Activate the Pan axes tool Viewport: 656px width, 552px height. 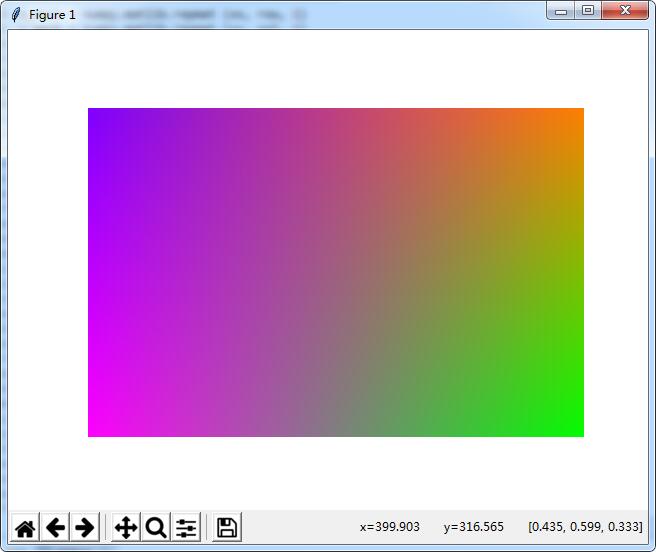(x=126, y=527)
